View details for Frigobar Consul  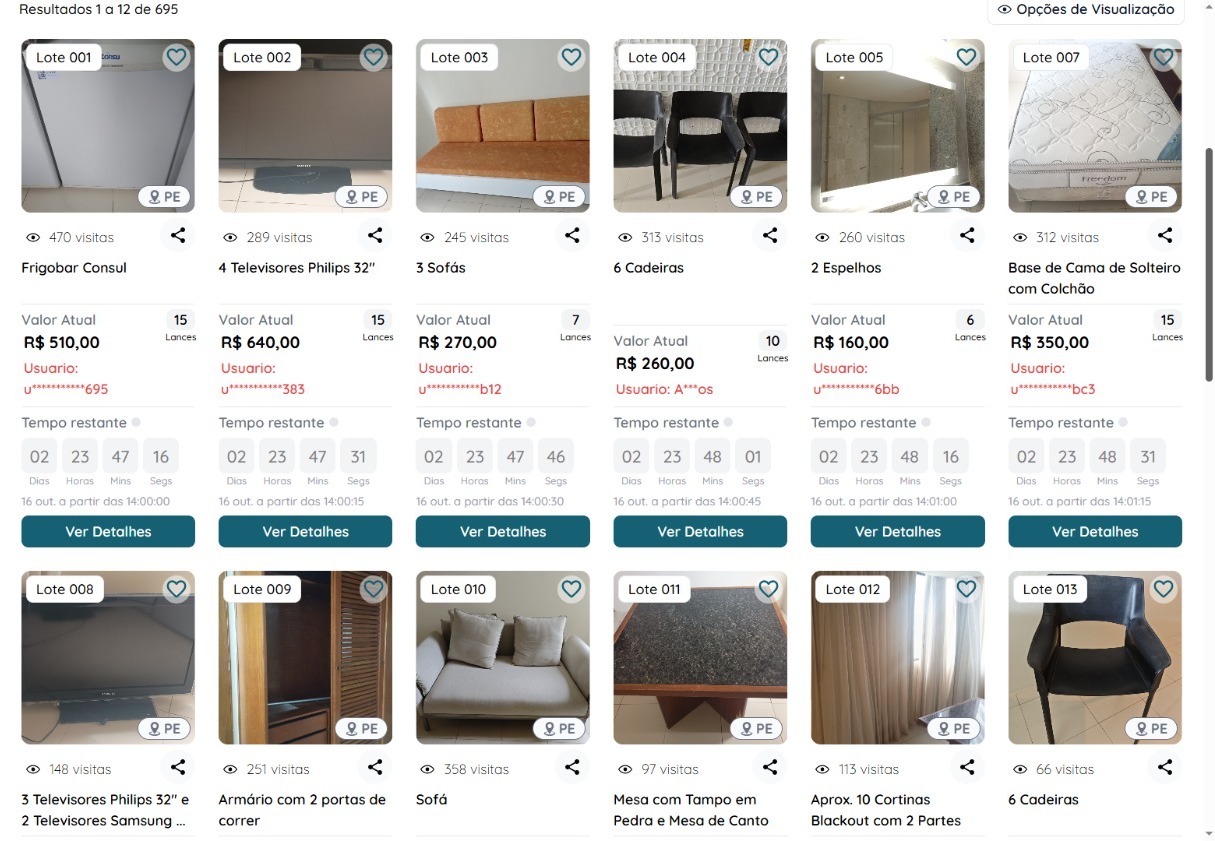click(108, 532)
